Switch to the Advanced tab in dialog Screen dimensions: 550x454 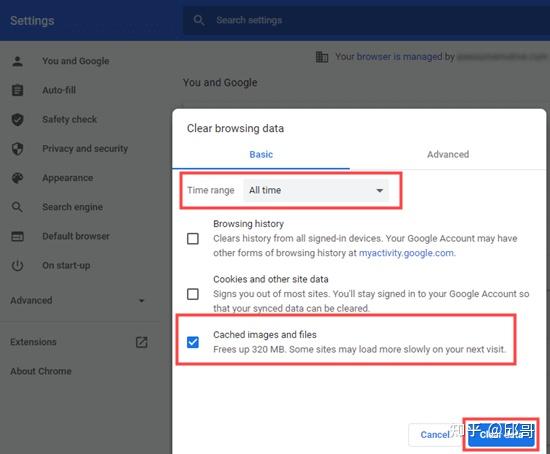click(448, 154)
